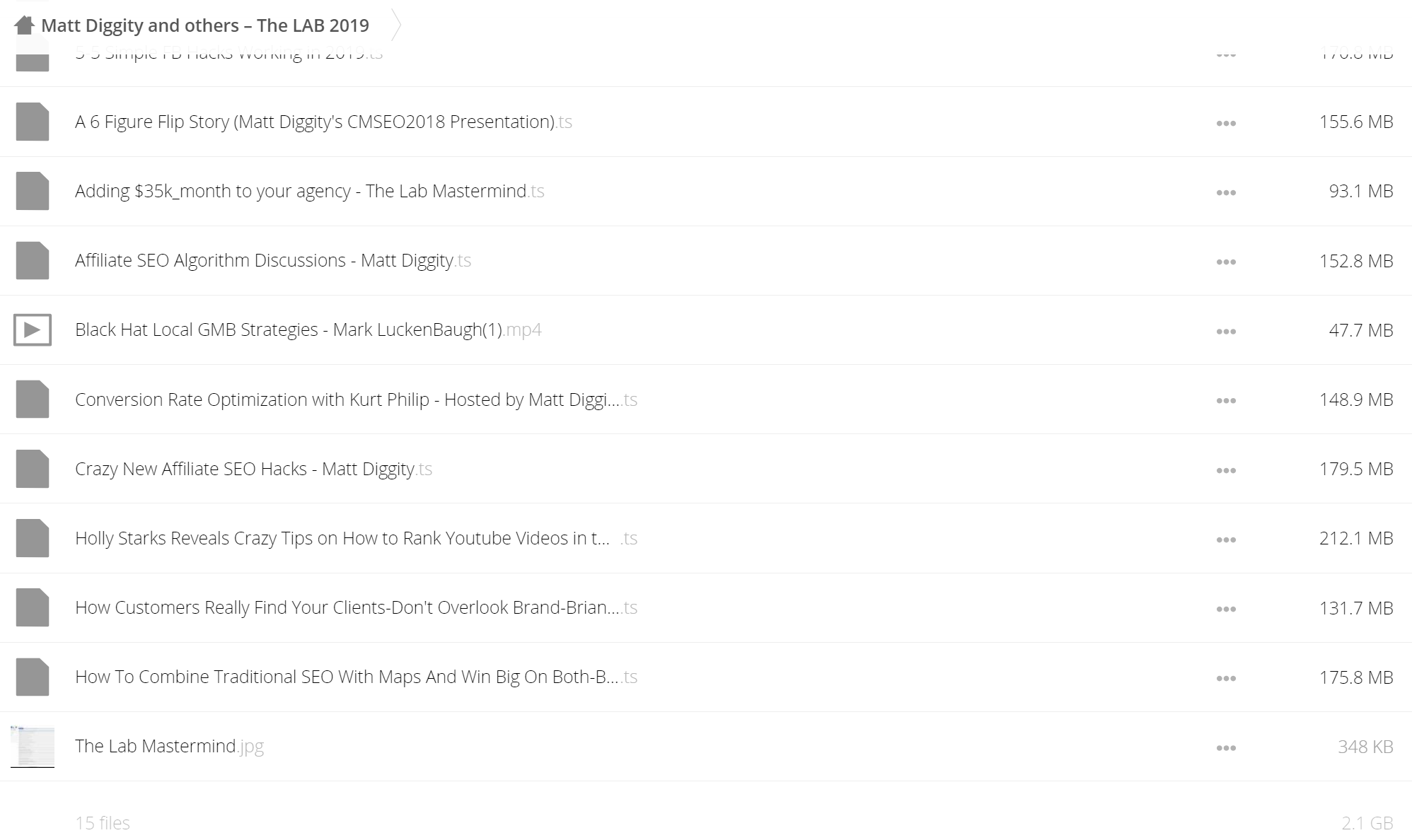Image resolution: width=1412 pixels, height=840 pixels.
Task: Click file icon for Conversion Rate Optimization file
Action: coord(33,399)
